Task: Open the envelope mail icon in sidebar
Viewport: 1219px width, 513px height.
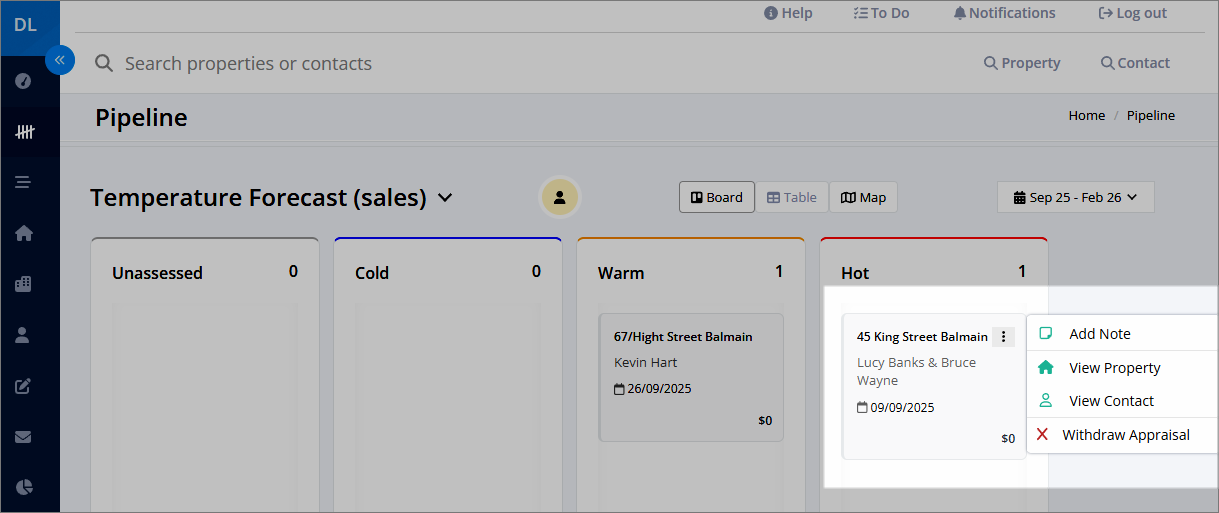Action: pyautogui.click(x=24, y=437)
